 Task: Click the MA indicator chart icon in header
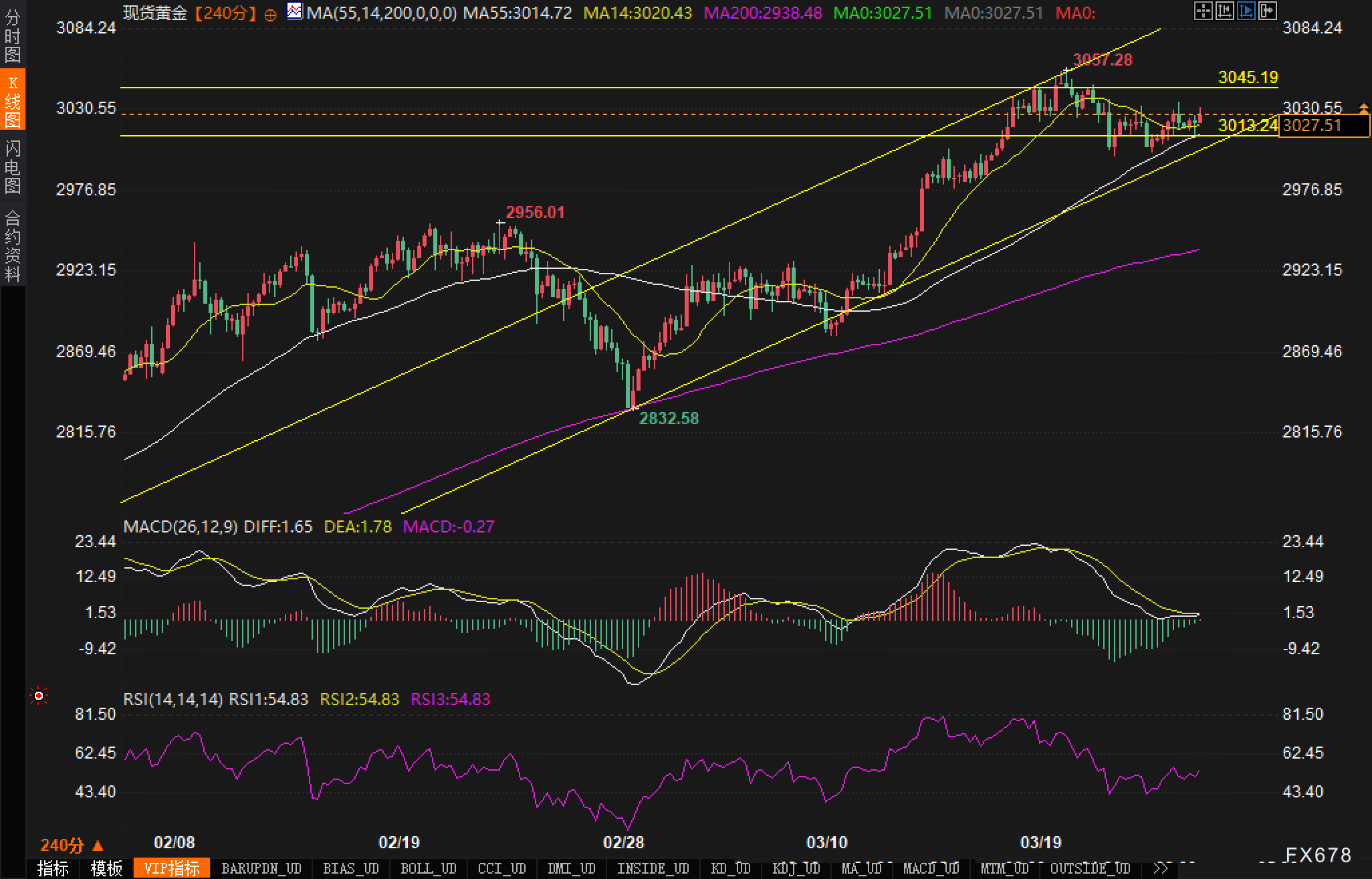point(294,11)
